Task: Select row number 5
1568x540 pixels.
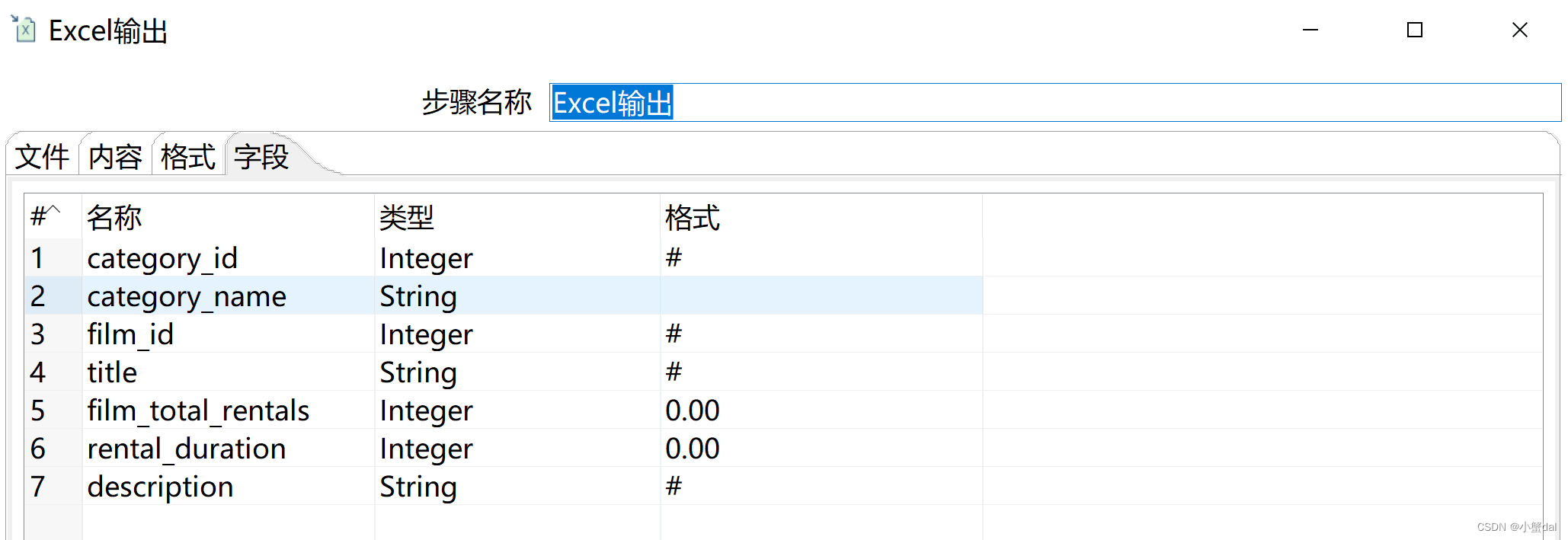Action: [x=53, y=410]
